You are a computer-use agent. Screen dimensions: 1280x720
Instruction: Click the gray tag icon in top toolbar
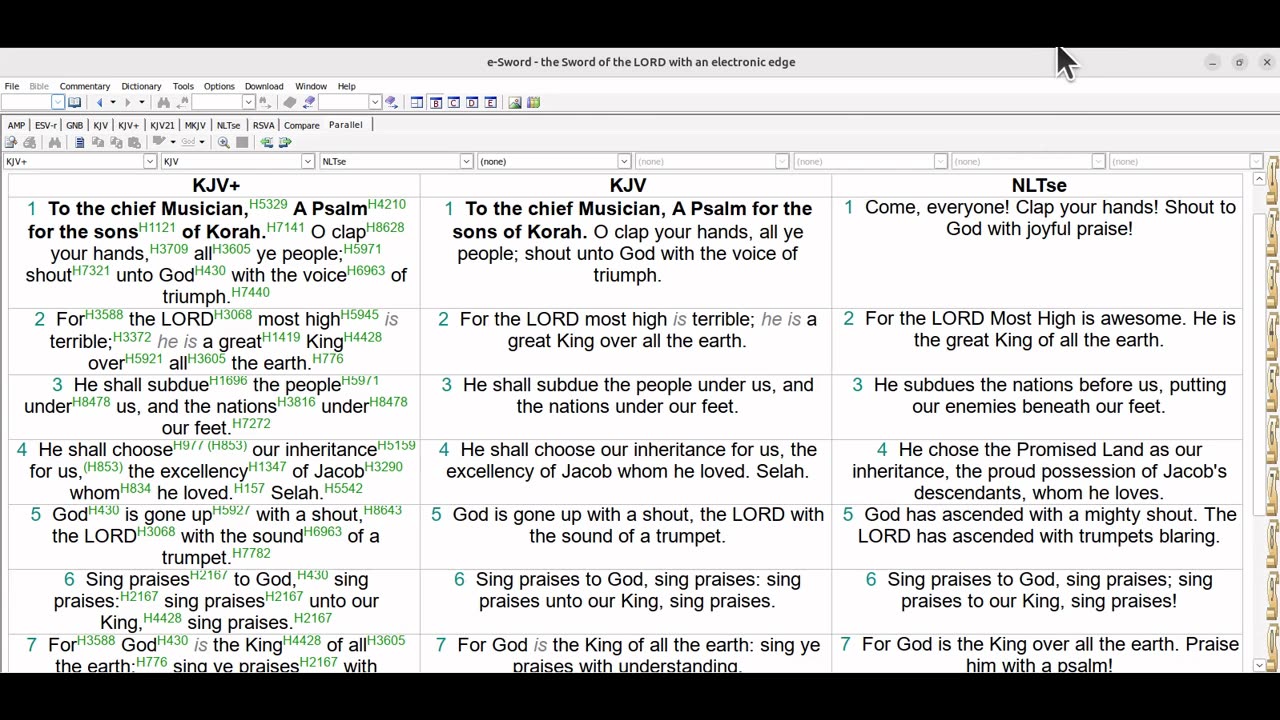click(290, 102)
